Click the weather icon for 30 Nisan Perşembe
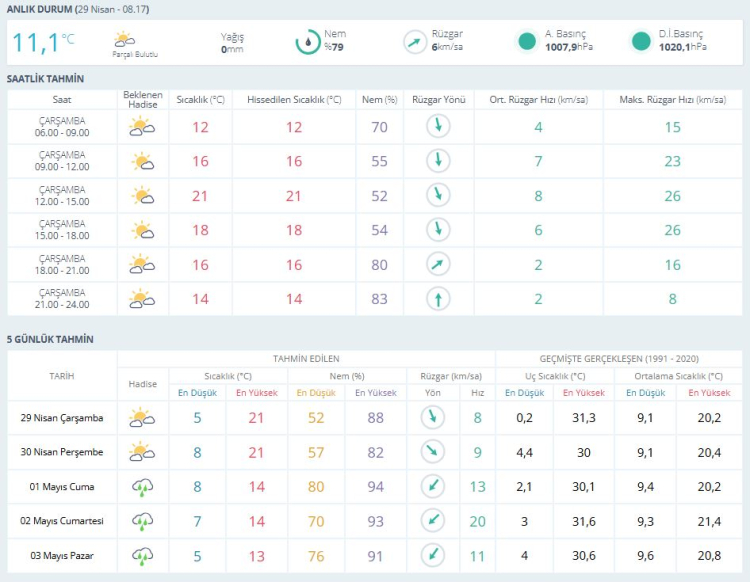The height and width of the screenshot is (582, 750). (142, 452)
